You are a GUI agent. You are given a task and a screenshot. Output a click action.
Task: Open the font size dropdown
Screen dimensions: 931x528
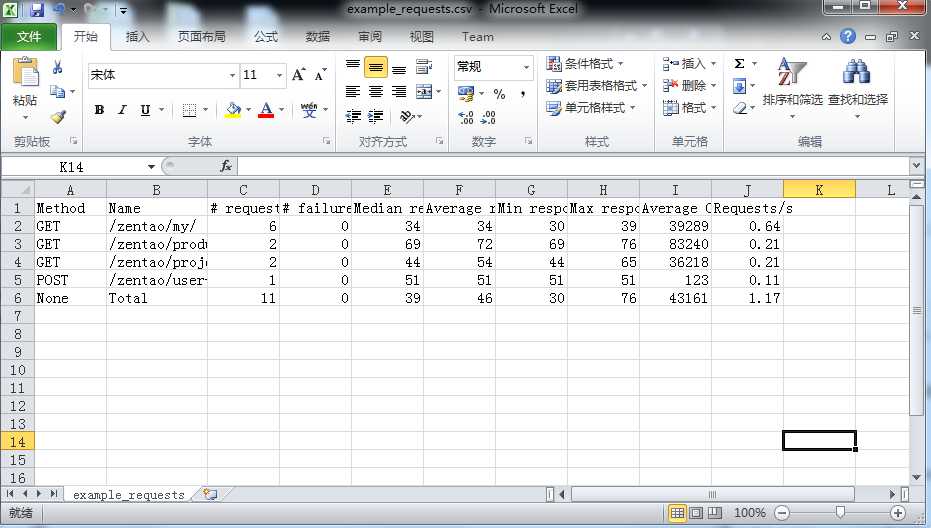click(x=279, y=75)
